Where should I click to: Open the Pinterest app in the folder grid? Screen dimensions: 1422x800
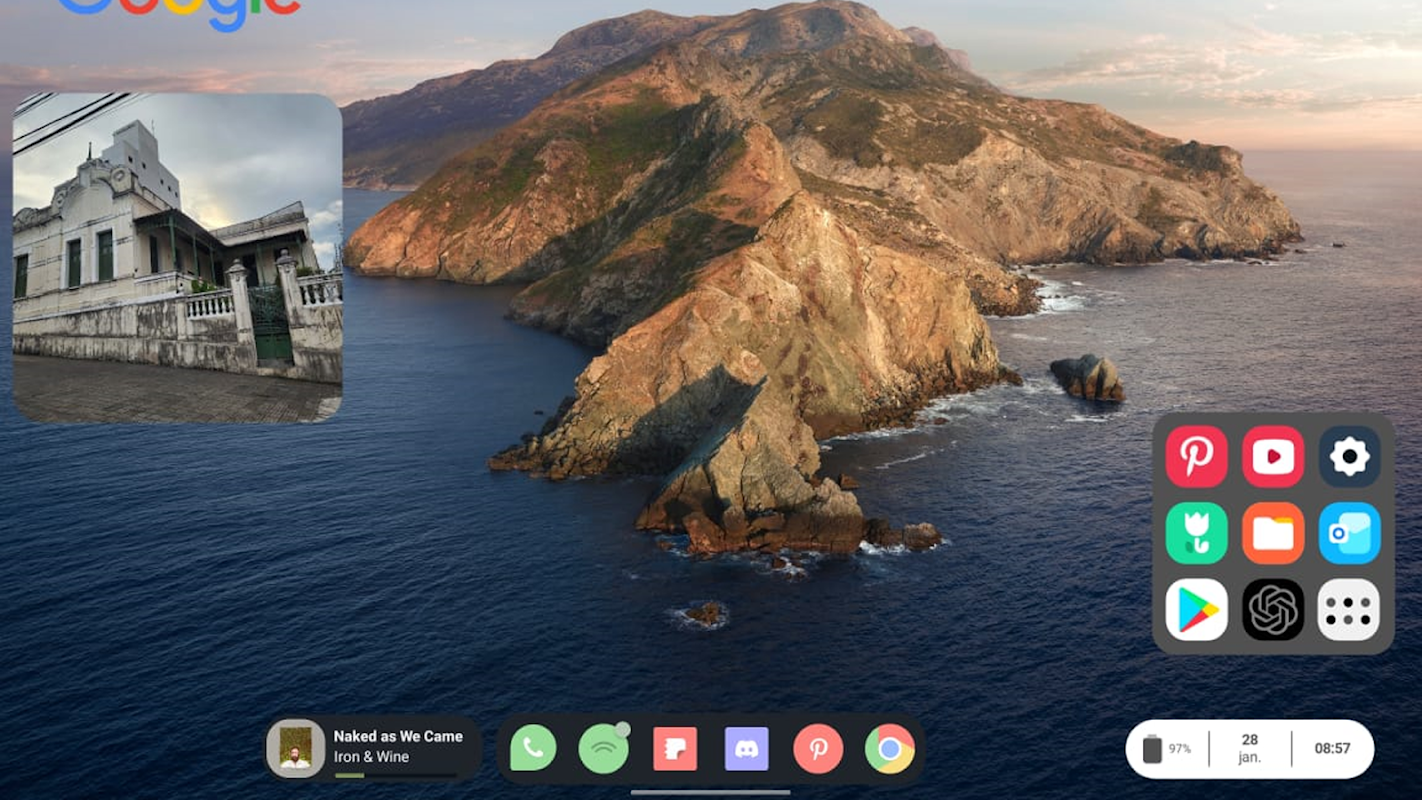tap(1196, 457)
